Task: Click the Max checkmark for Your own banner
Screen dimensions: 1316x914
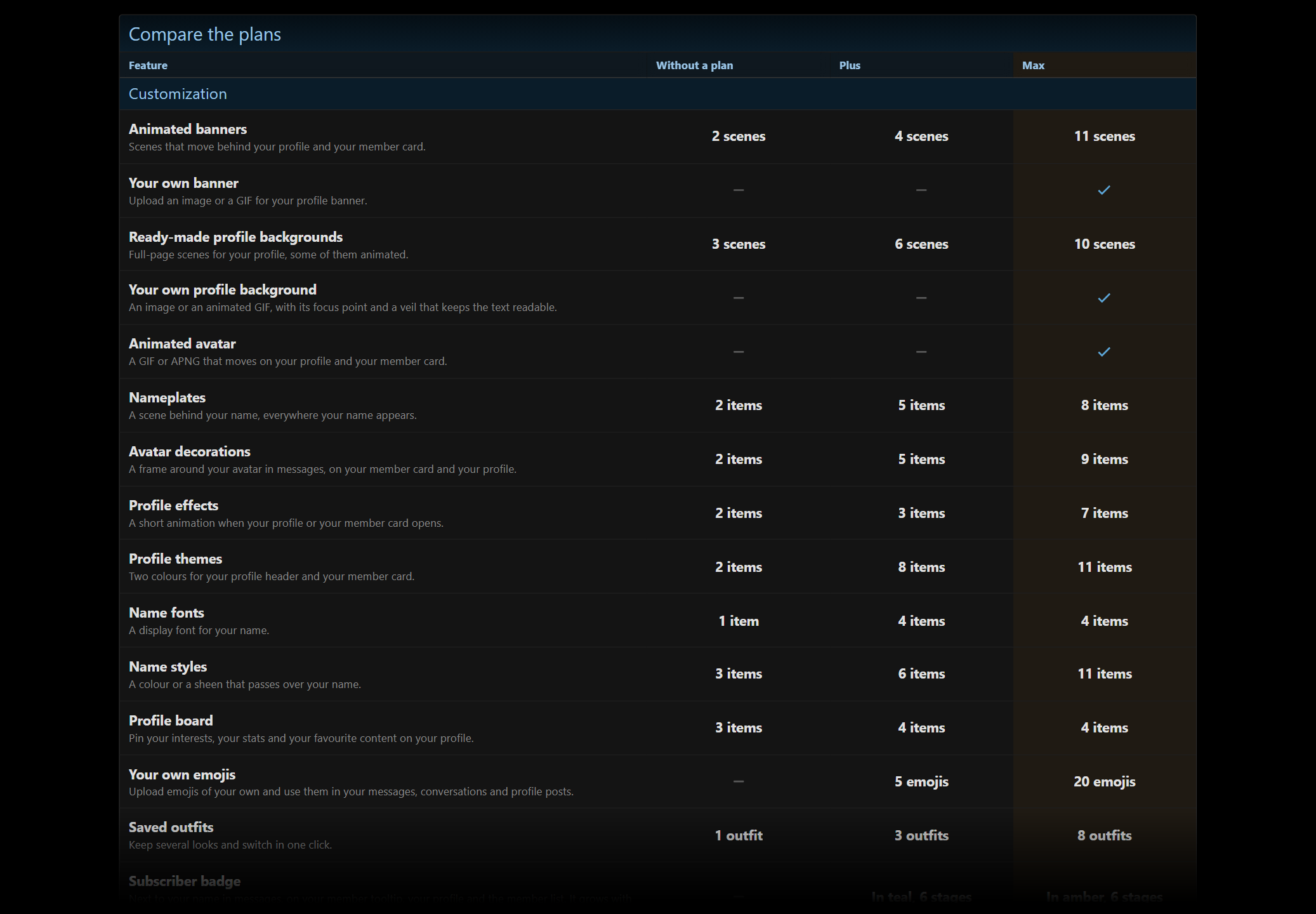Action: (1104, 190)
